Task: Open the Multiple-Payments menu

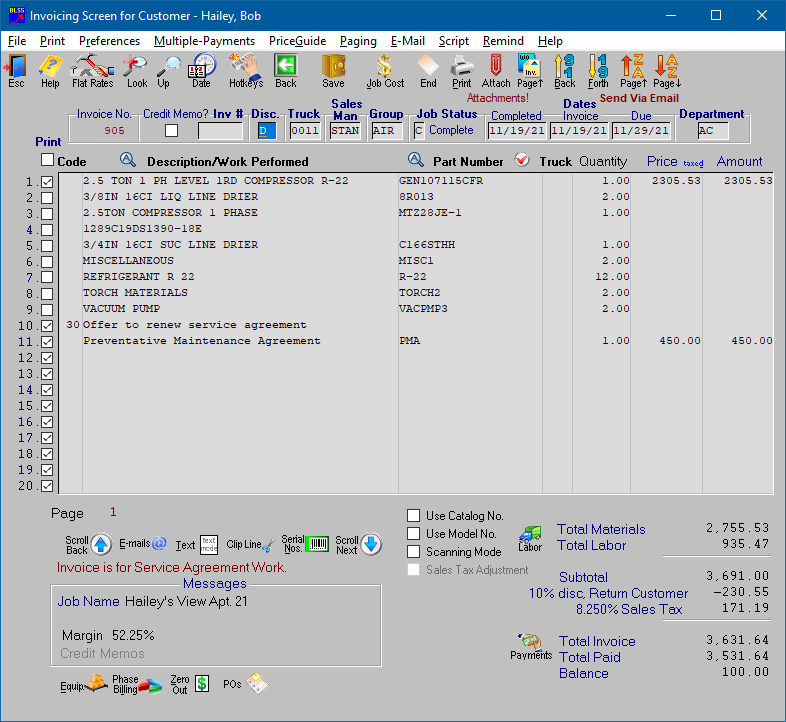Action: tap(204, 41)
